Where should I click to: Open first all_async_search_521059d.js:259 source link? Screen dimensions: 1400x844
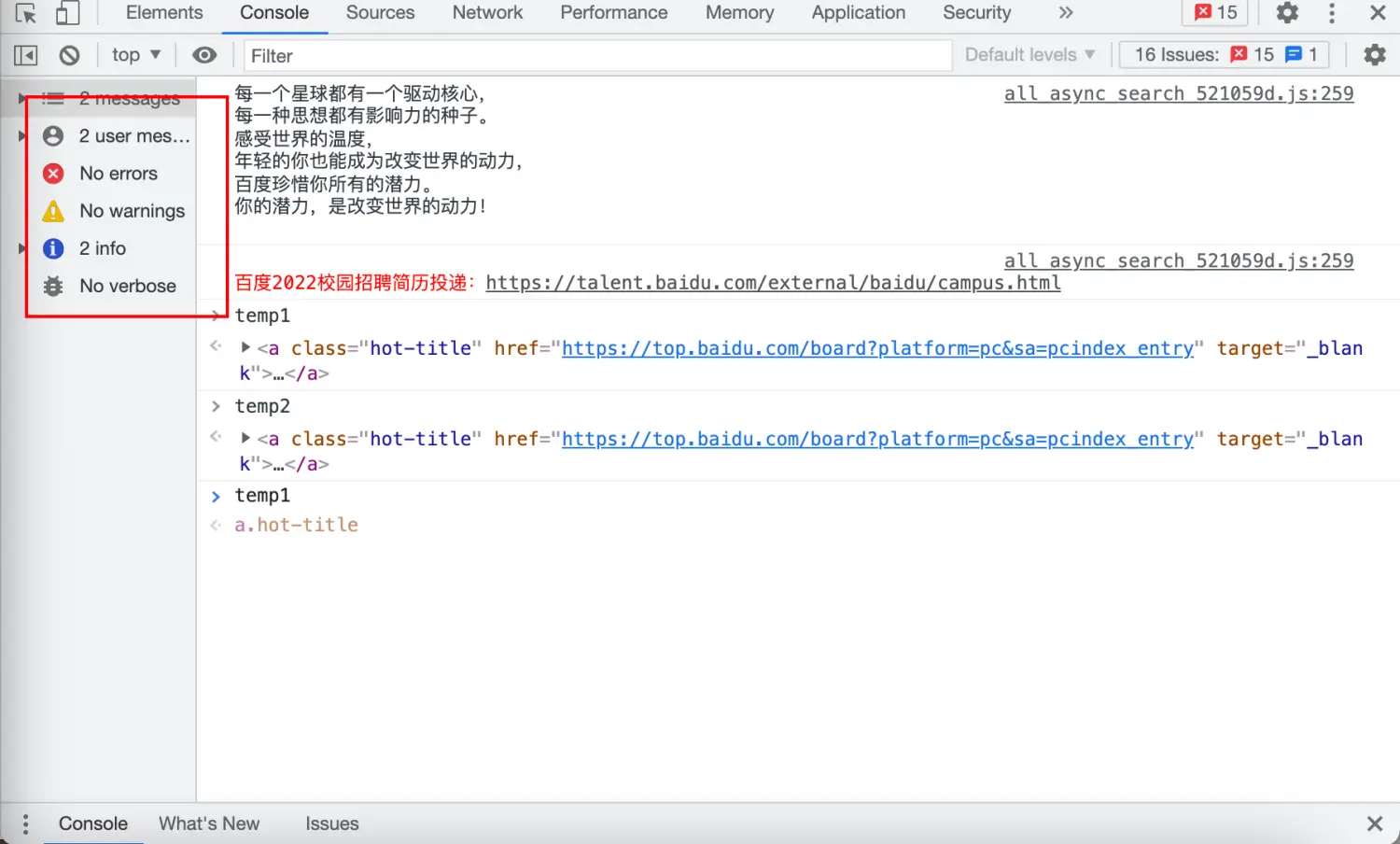click(x=1179, y=93)
